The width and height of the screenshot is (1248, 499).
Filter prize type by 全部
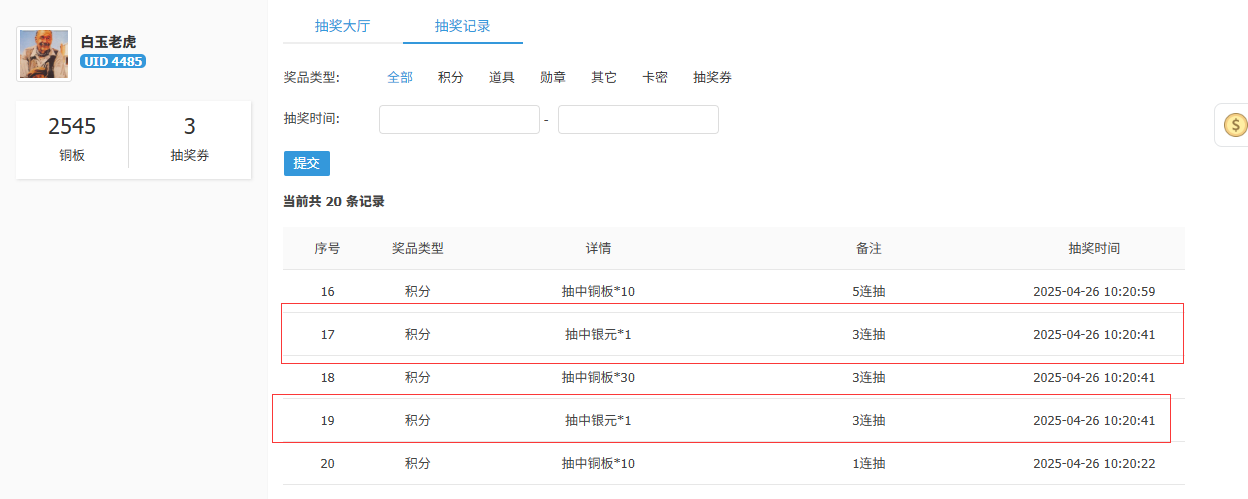(400, 77)
